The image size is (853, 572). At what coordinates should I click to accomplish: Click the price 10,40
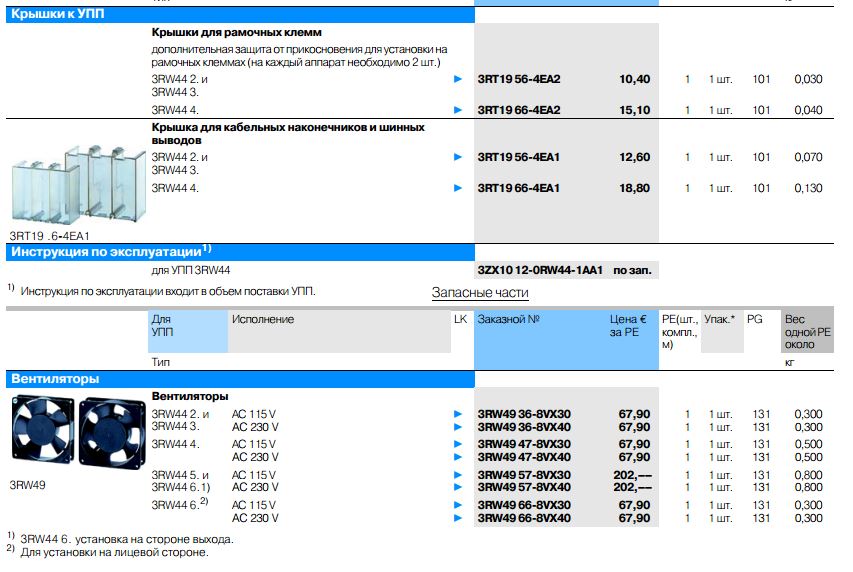tap(634, 79)
